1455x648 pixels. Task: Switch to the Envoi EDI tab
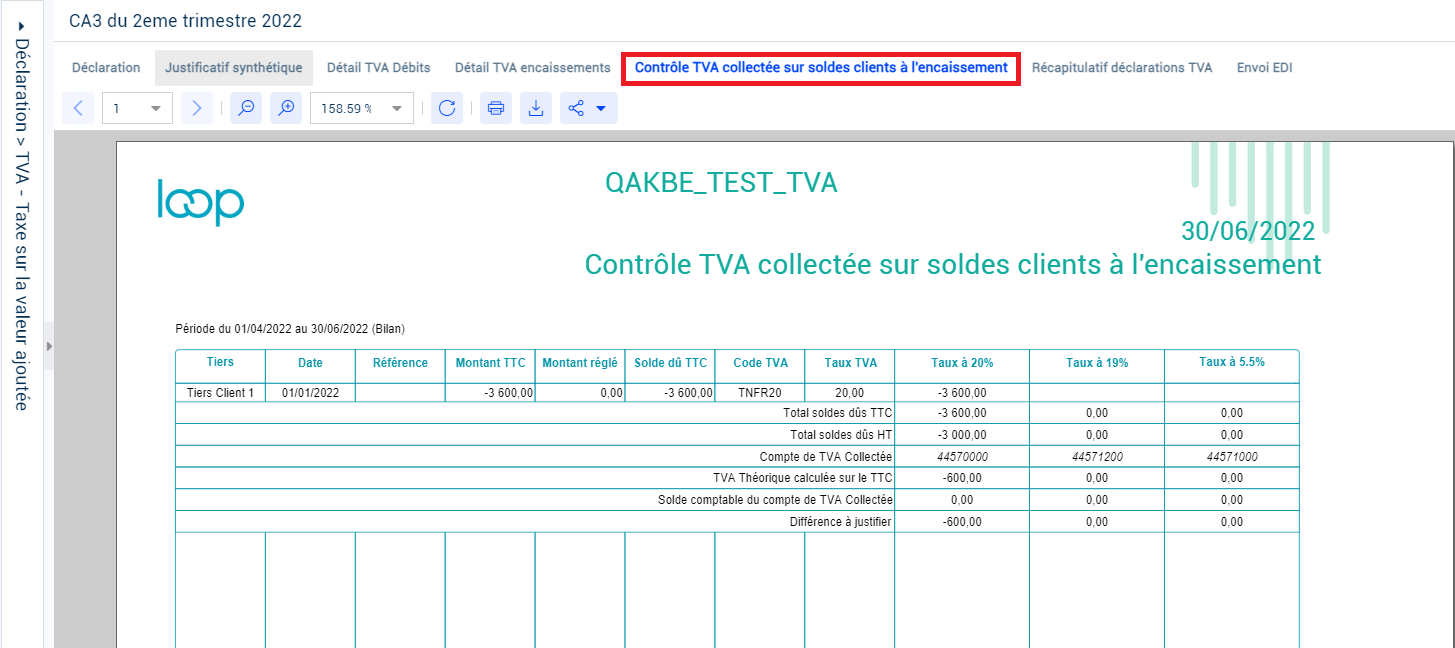pos(1265,68)
